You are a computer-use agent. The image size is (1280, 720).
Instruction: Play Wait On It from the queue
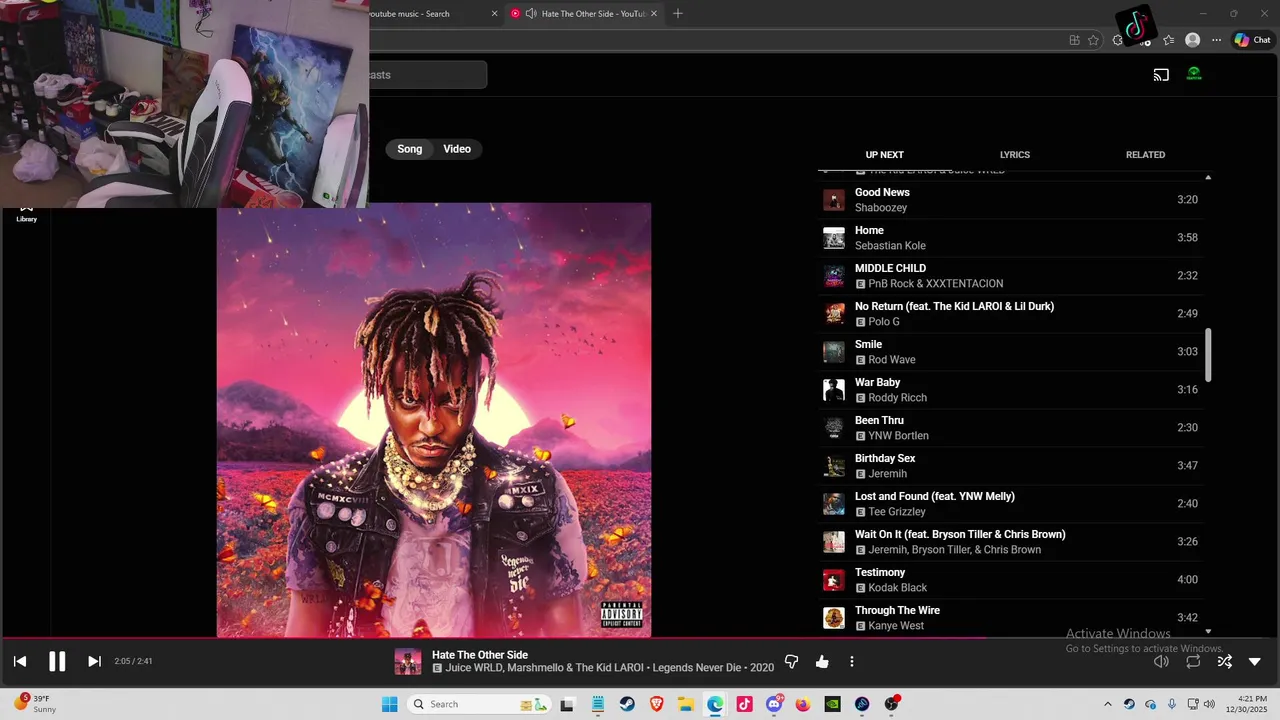click(1010, 542)
